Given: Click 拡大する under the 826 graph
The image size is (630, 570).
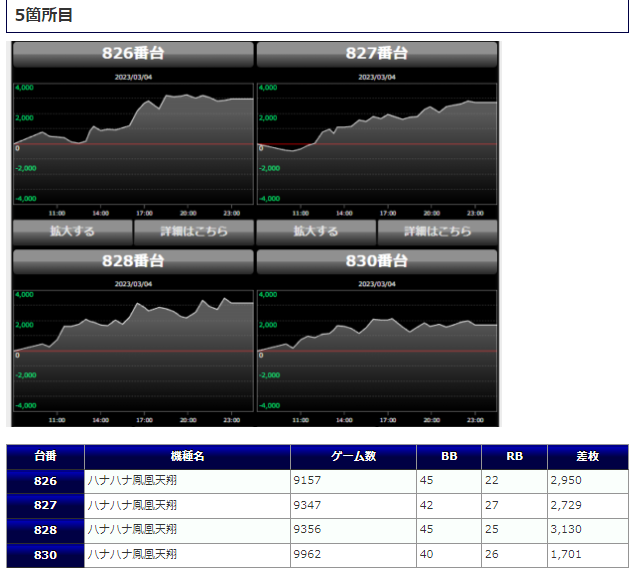Looking at the screenshot, I should 72,232.
